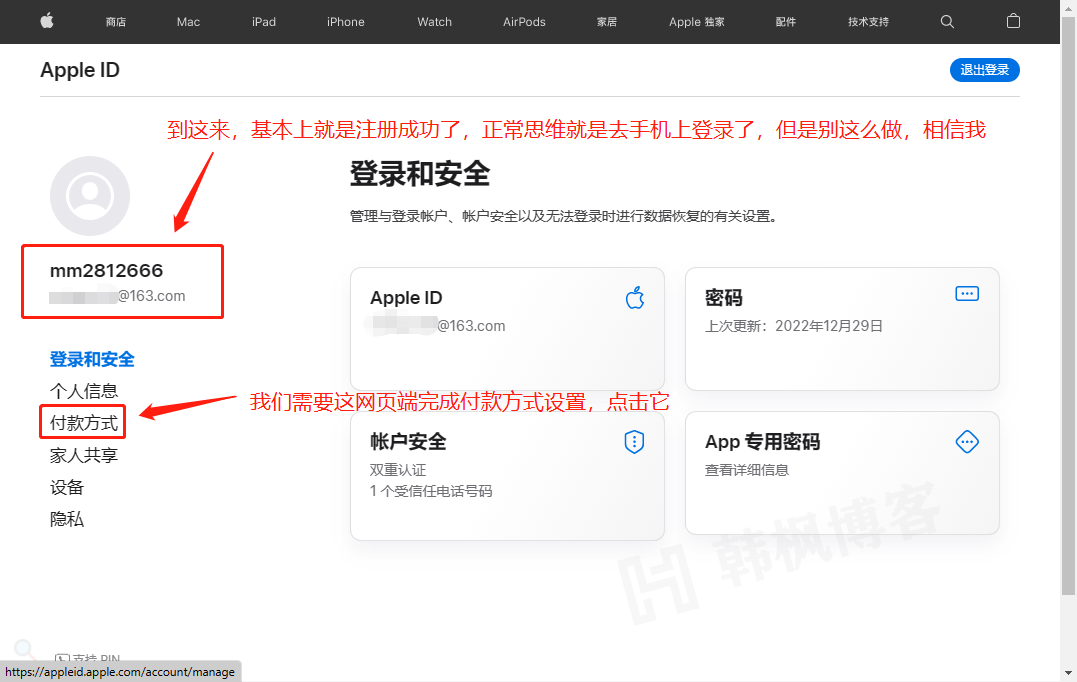The height and width of the screenshot is (682, 1077).
Task: Select 设备 in the sidebar
Action: click(x=67, y=487)
